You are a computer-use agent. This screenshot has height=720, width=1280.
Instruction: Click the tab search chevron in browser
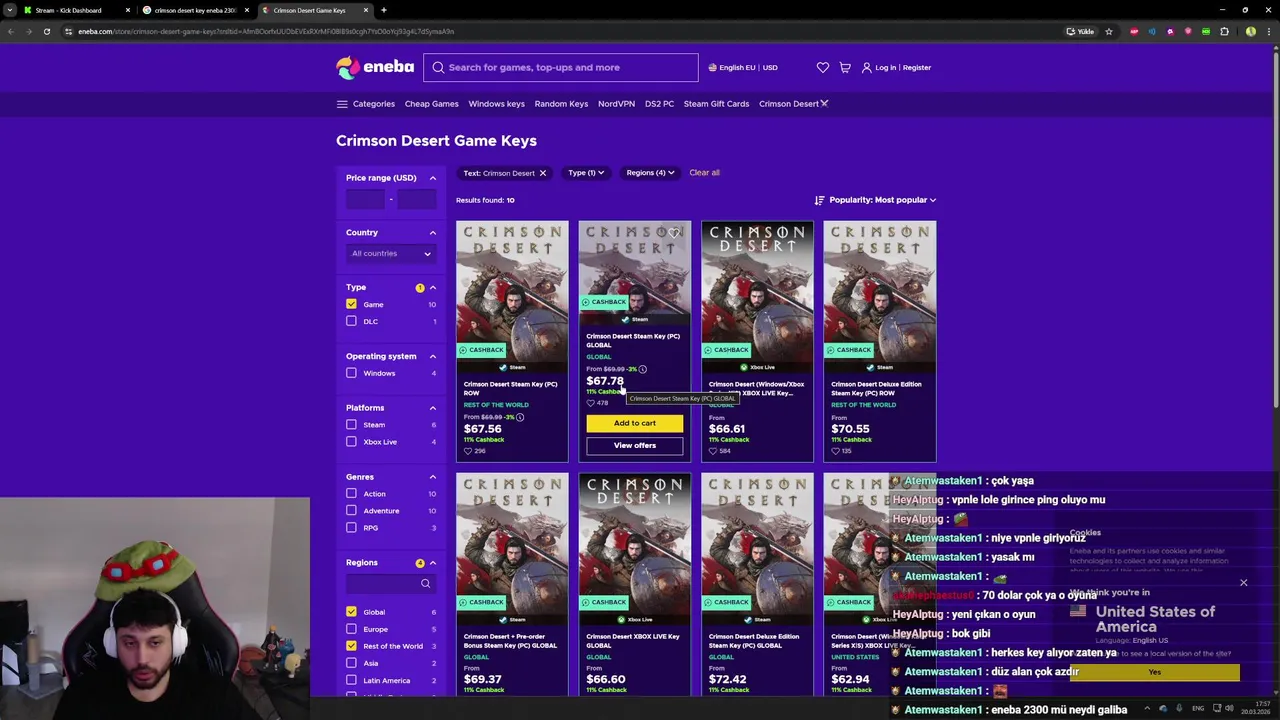pyautogui.click(x=11, y=10)
